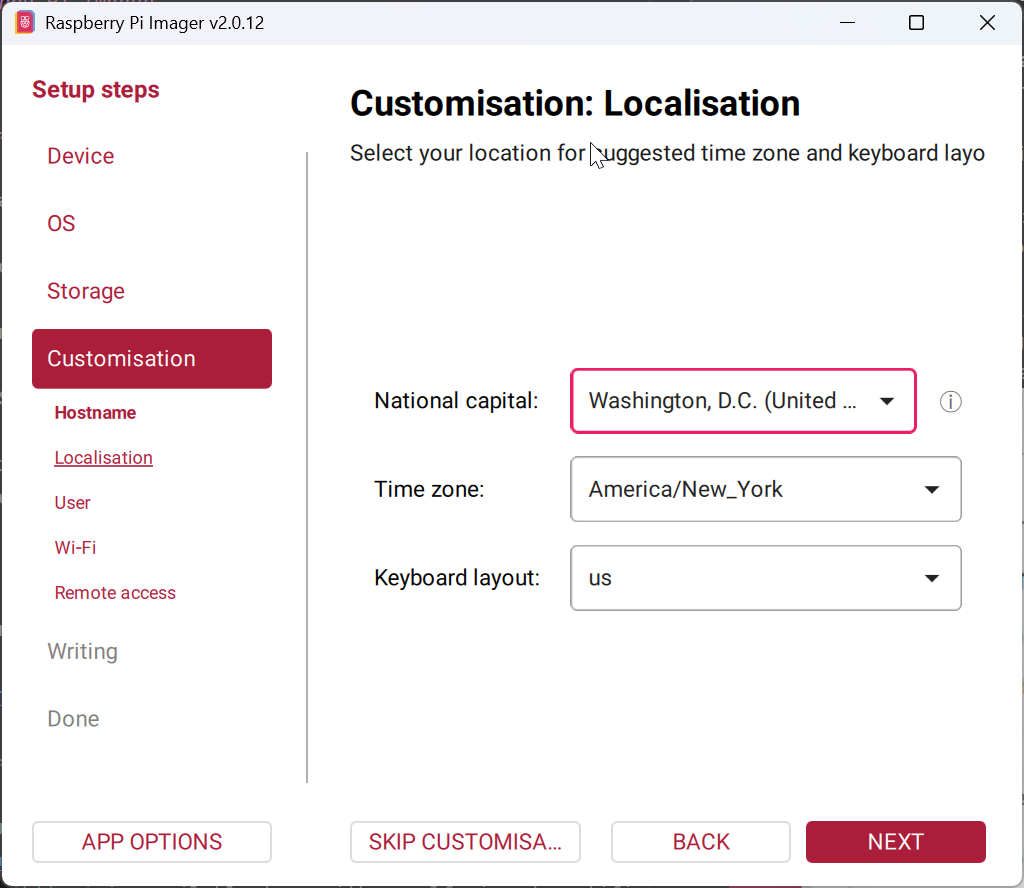The height and width of the screenshot is (888, 1024).
Task: Click the 'Select your location' description text
Action: pyautogui.click(x=667, y=153)
